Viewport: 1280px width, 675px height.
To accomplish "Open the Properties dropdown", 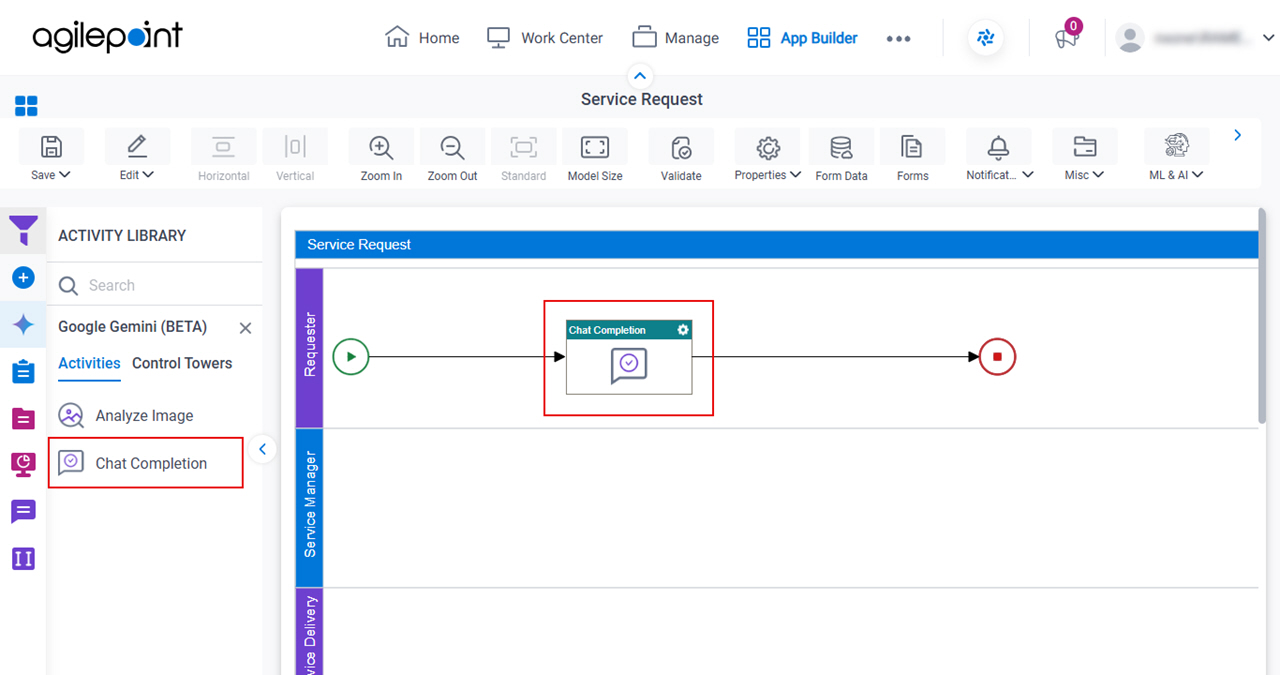I will 767,157.
